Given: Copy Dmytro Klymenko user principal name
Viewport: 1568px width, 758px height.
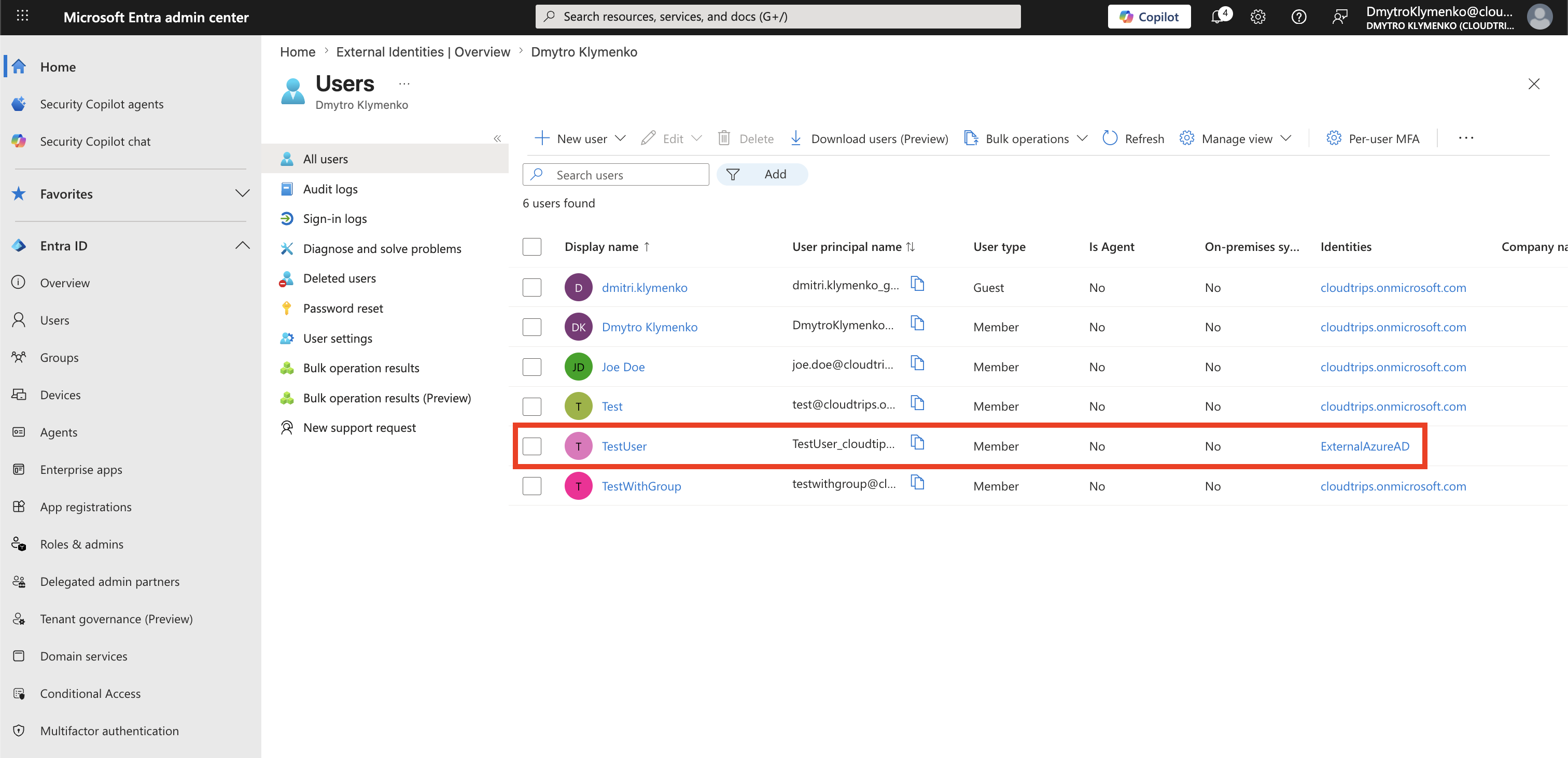Looking at the screenshot, I should 917,324.
